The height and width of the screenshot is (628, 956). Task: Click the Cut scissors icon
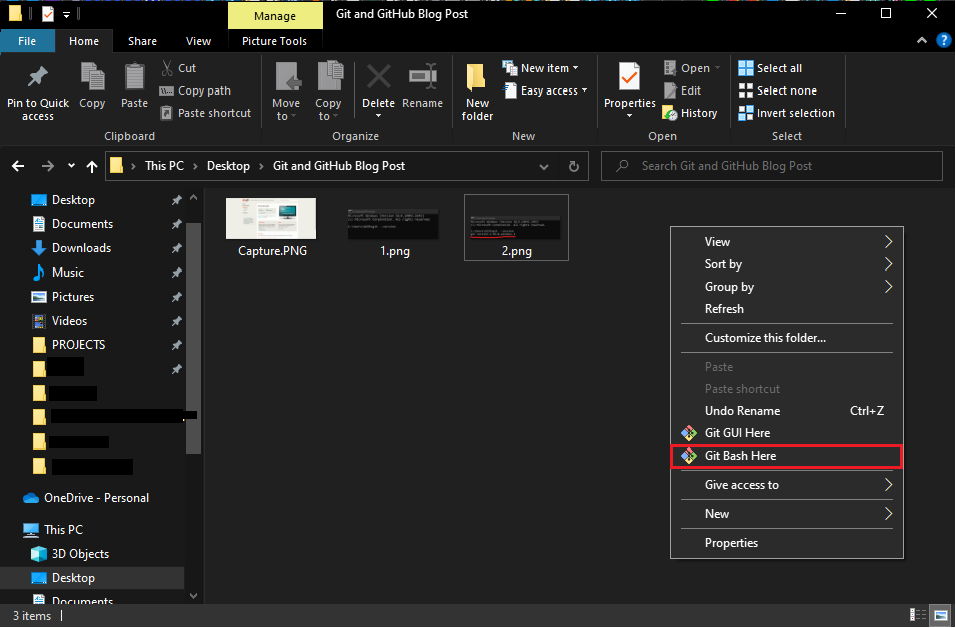click(166, 68)
